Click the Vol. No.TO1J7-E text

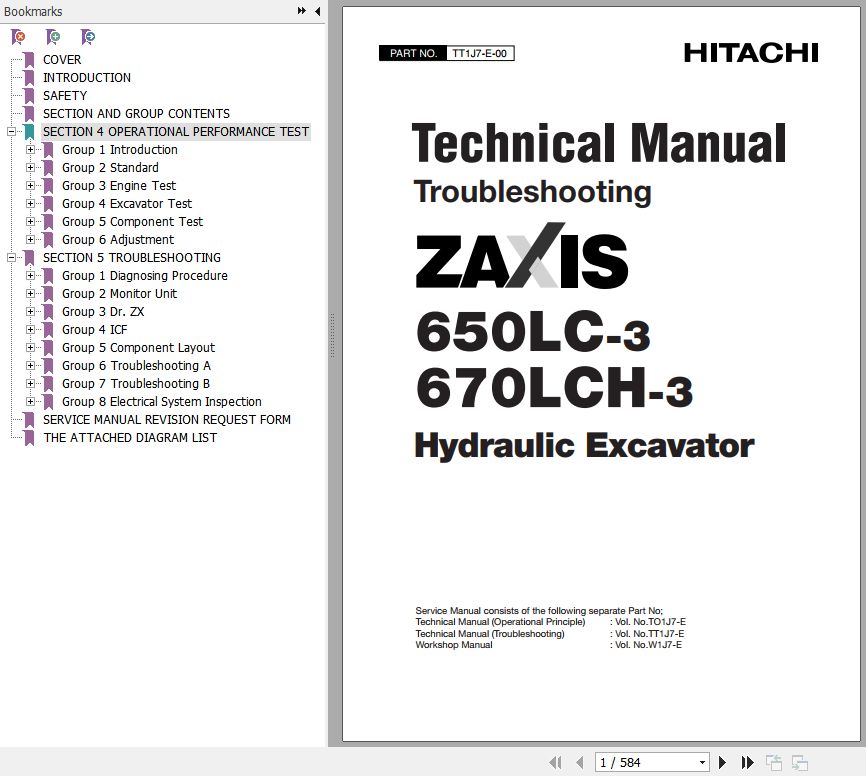coord(651,622)
